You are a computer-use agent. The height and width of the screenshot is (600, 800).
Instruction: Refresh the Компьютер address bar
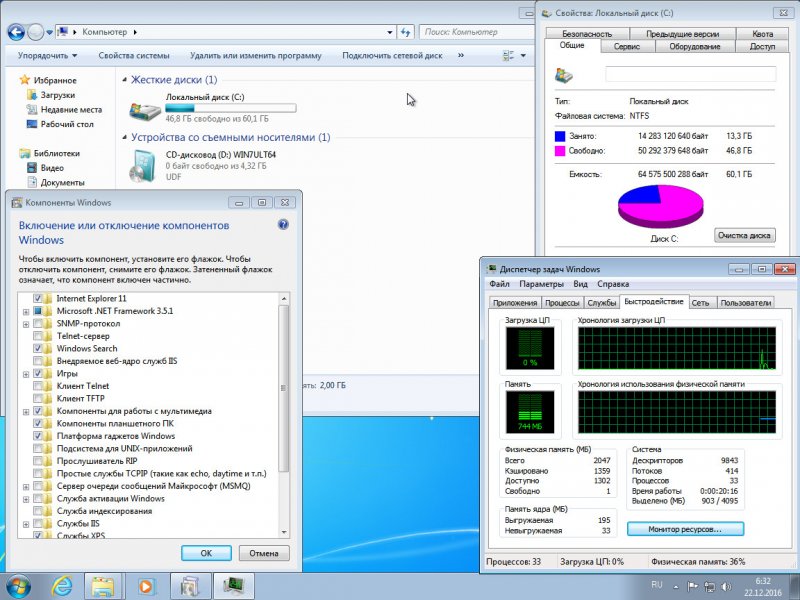coord(406,32)
